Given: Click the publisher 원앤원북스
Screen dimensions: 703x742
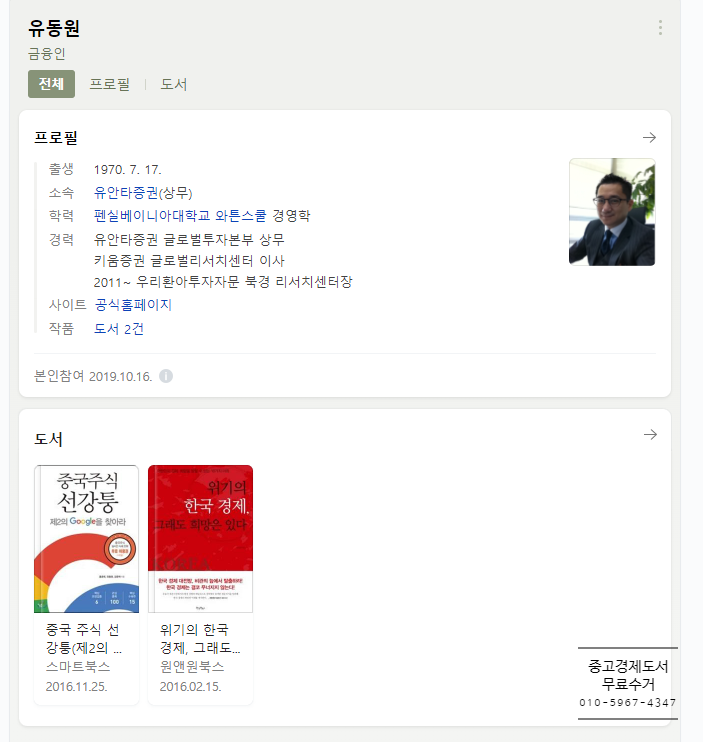Looking at the screenshot, I should click(192, 667).
